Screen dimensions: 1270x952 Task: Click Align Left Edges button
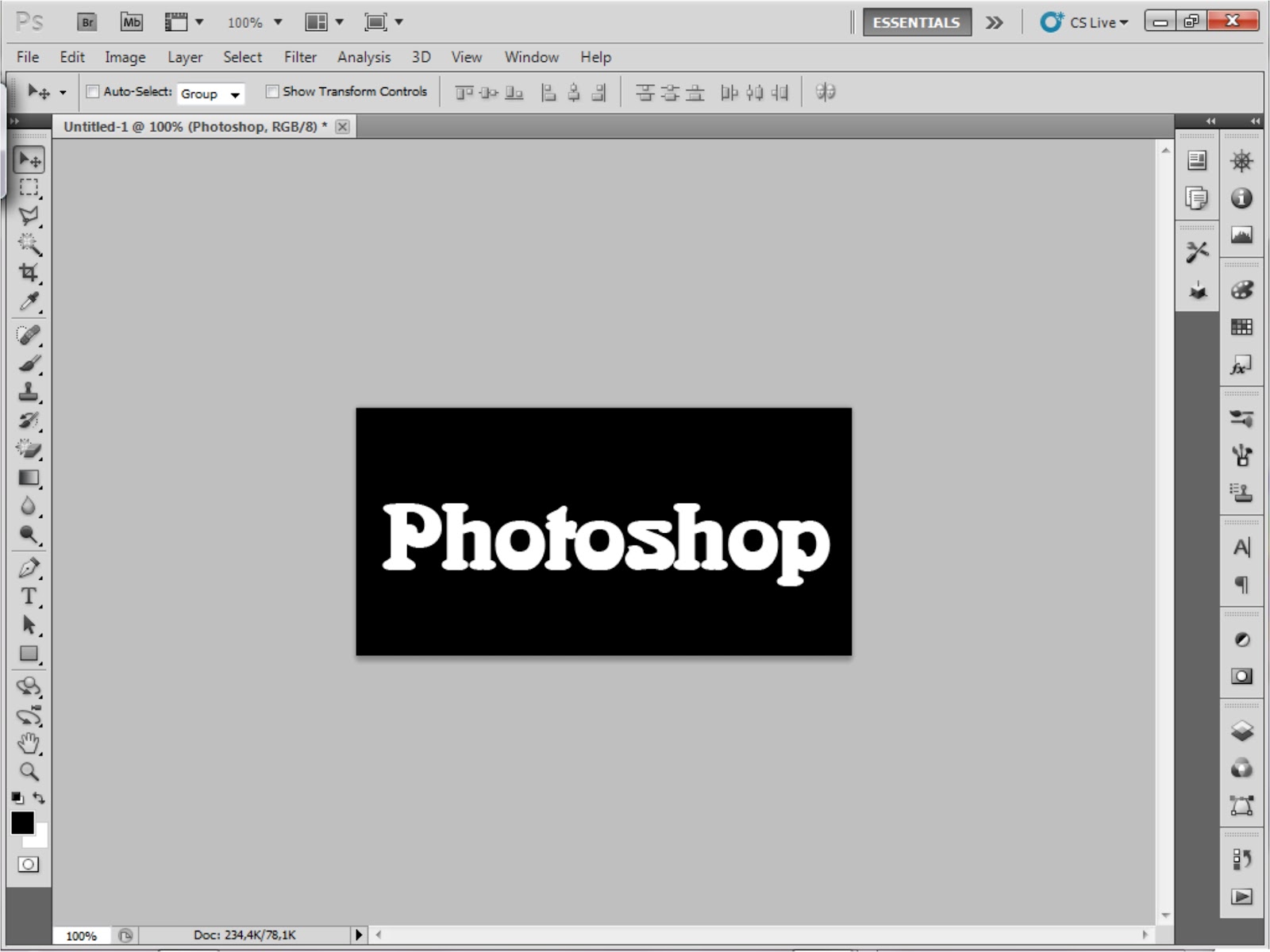pos(548,93)
